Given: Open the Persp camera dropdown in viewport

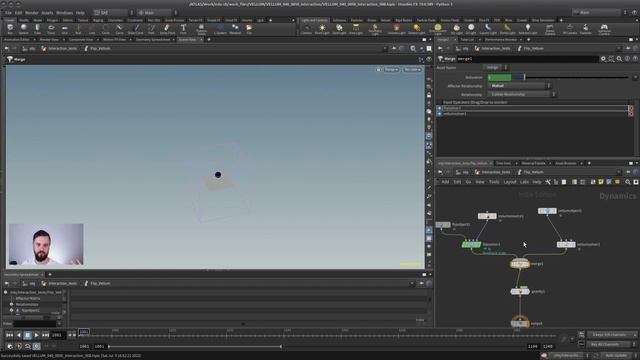Looking at the screenshot, I should pos(391,70).
